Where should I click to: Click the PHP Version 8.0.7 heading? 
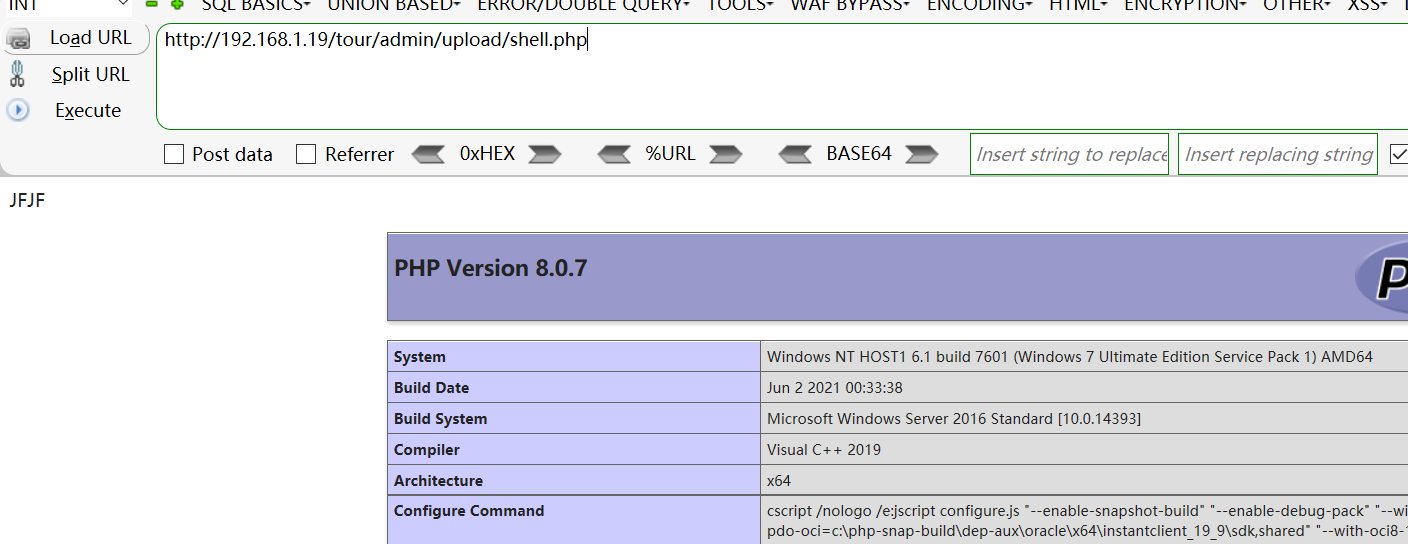point(490,268)
